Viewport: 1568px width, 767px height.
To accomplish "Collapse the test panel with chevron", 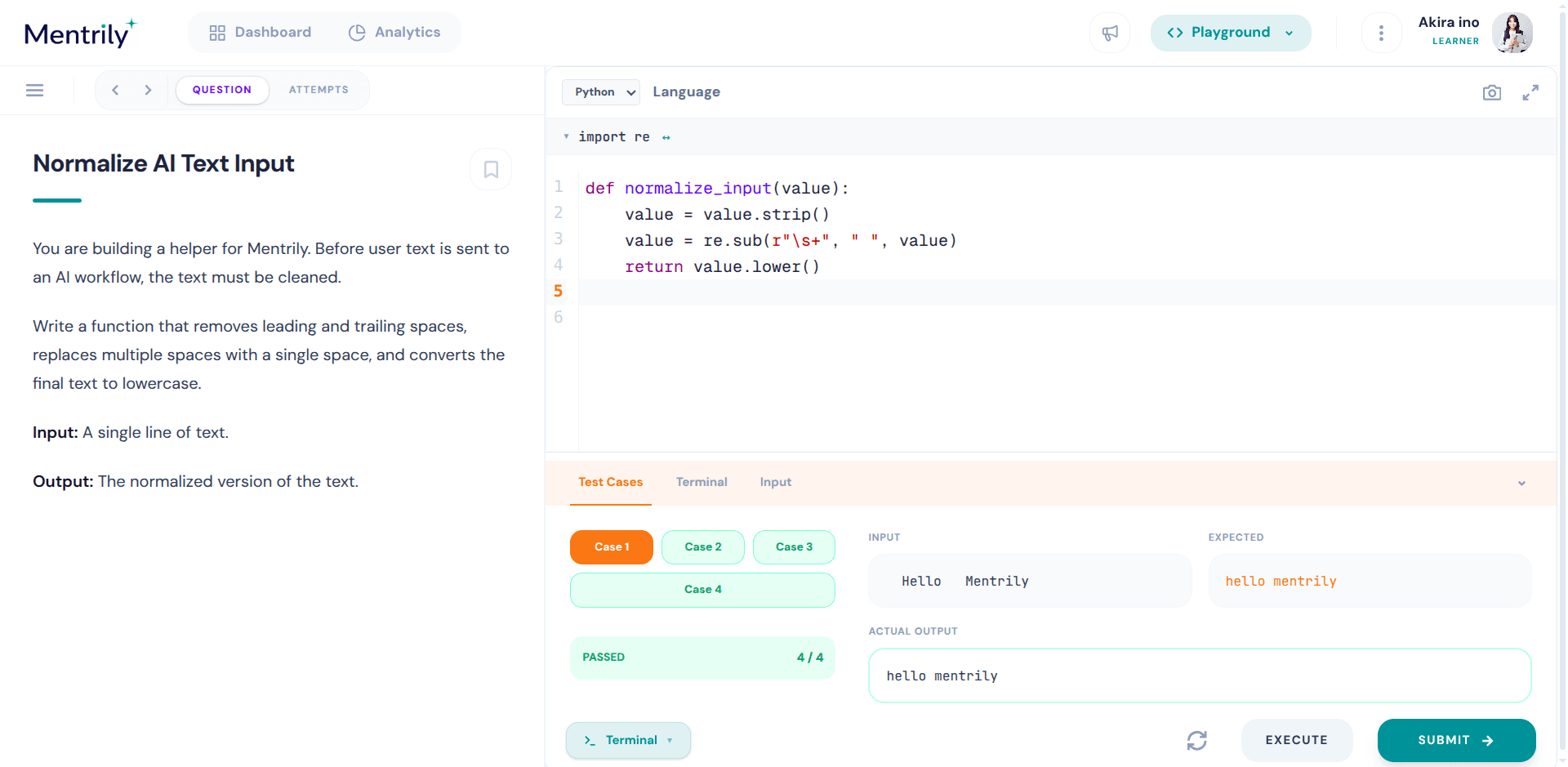I will tap(1521, 483).
